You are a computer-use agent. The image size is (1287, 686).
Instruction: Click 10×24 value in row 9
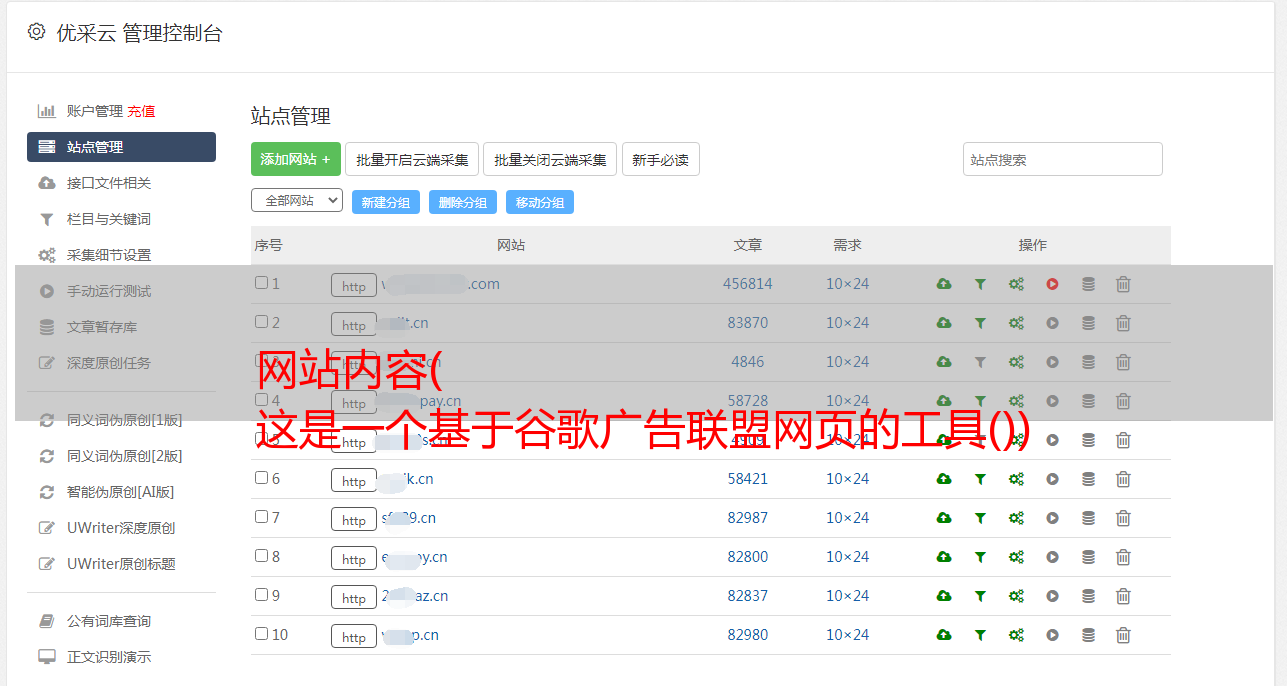(x=848, y=596)
